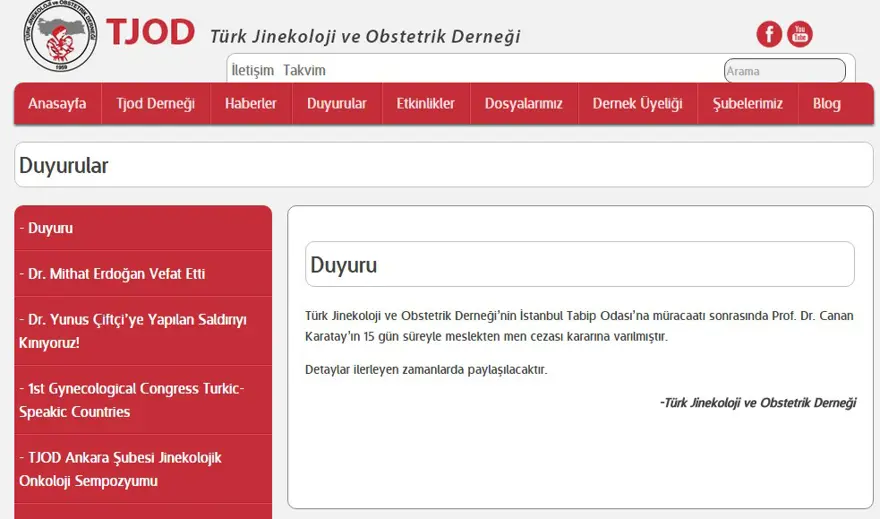Open Dr. Mithat Erdoğan Vefat Etti announcement
The image size is (880, 519).
pos(112,274)
